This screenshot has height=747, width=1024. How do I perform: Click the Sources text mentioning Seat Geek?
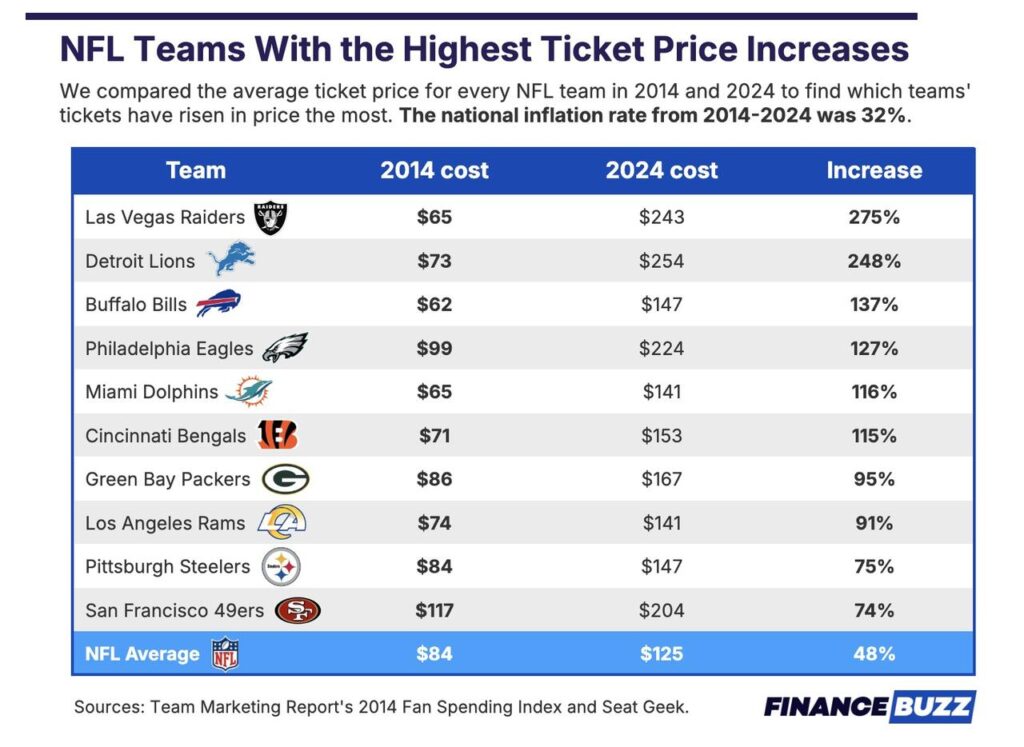point(381,707)
